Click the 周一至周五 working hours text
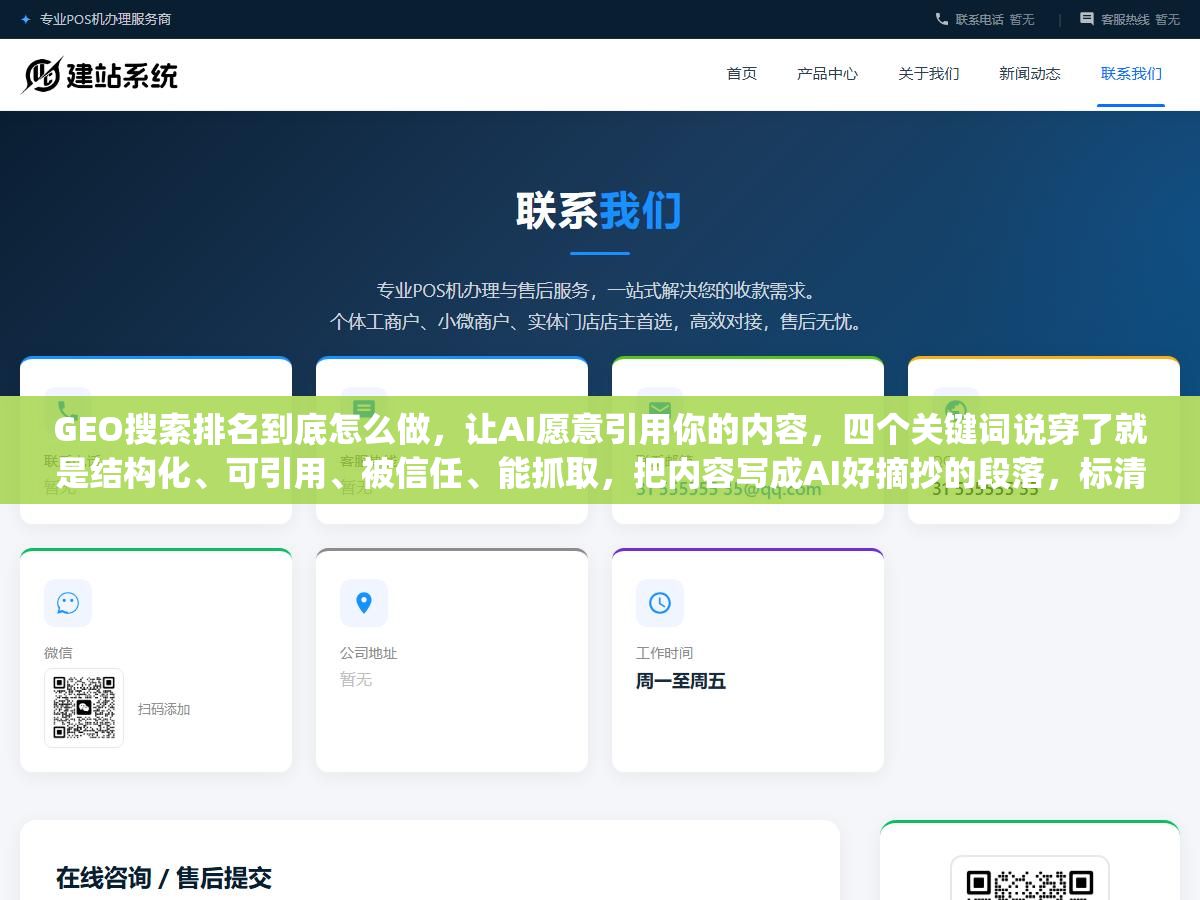The image size is (1200, 900). pos(681,681)
